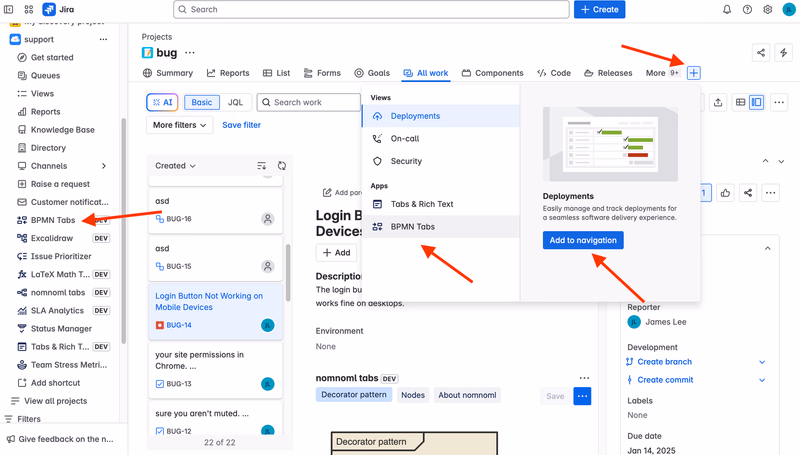
Task: Go to previous issue with up chevron
Action: click(765, 161)
